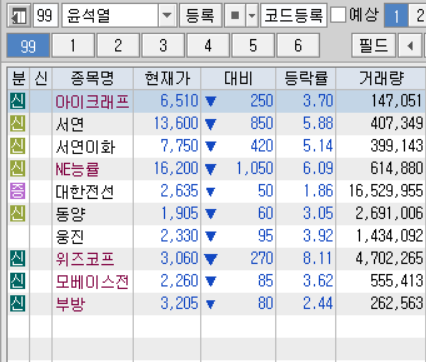
Task: Click the 신 column header
Action: [x=41, y=78]
